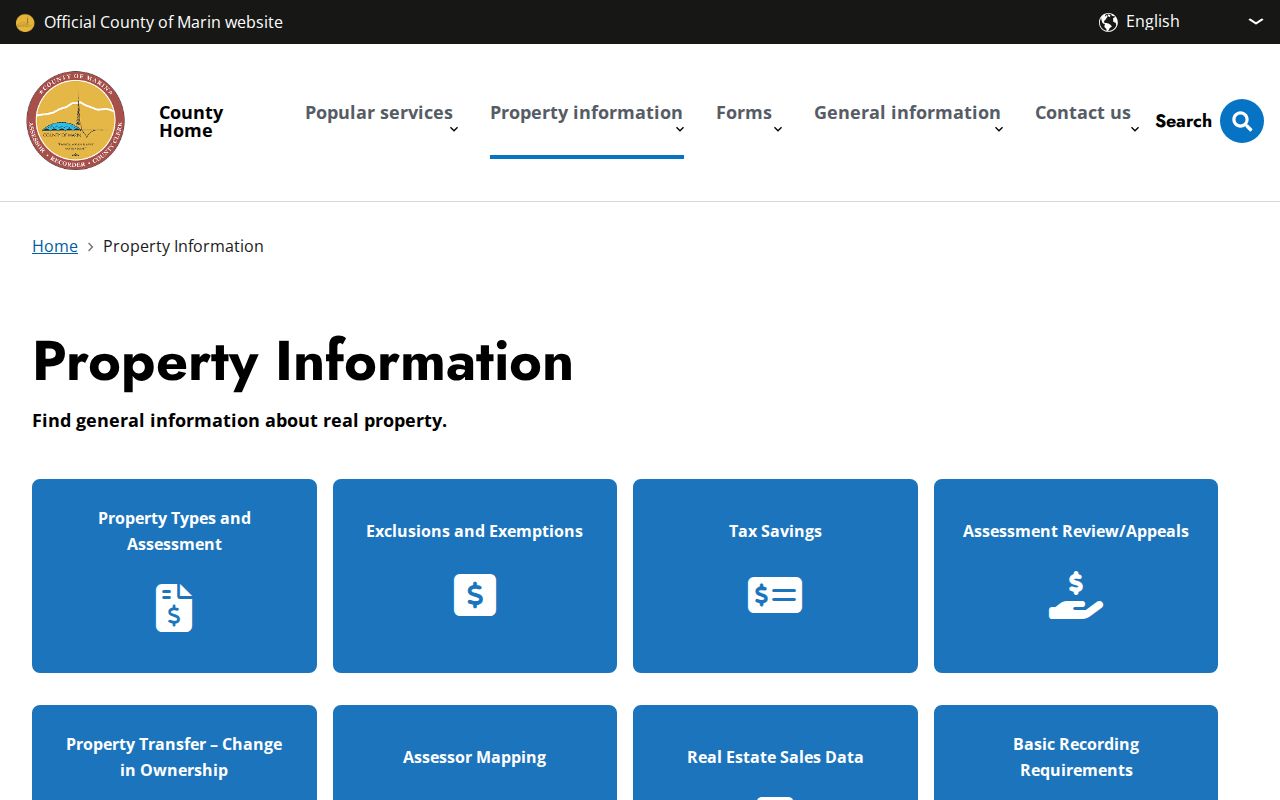Expand the Property information menu chevron
The image size is (1280, 800).
coord(680,129)
